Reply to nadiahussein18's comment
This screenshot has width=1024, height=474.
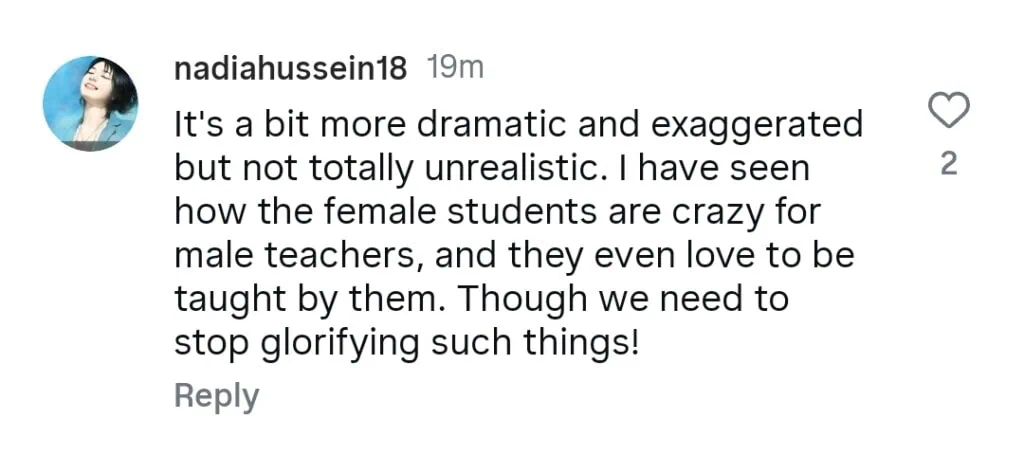click(x=216, y=395)
